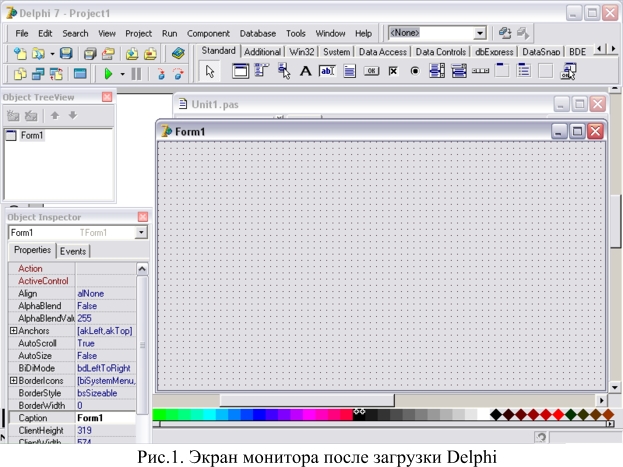Select the MainMenu component icon
623x467 pixels.
coord(261,71)
